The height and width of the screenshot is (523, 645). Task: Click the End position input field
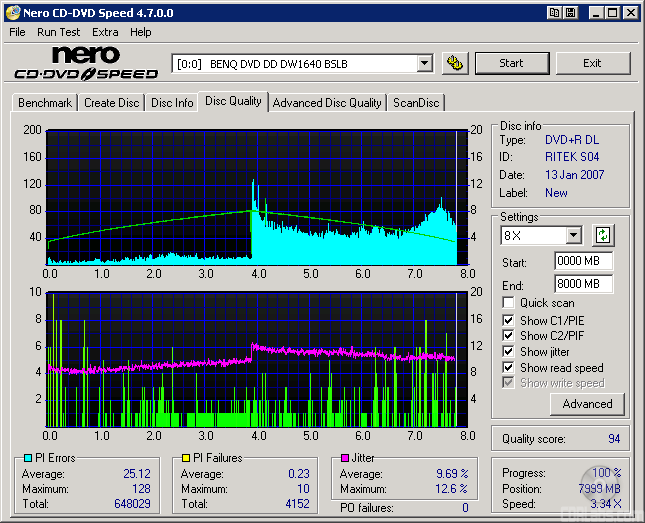click(x=583, y=284)
